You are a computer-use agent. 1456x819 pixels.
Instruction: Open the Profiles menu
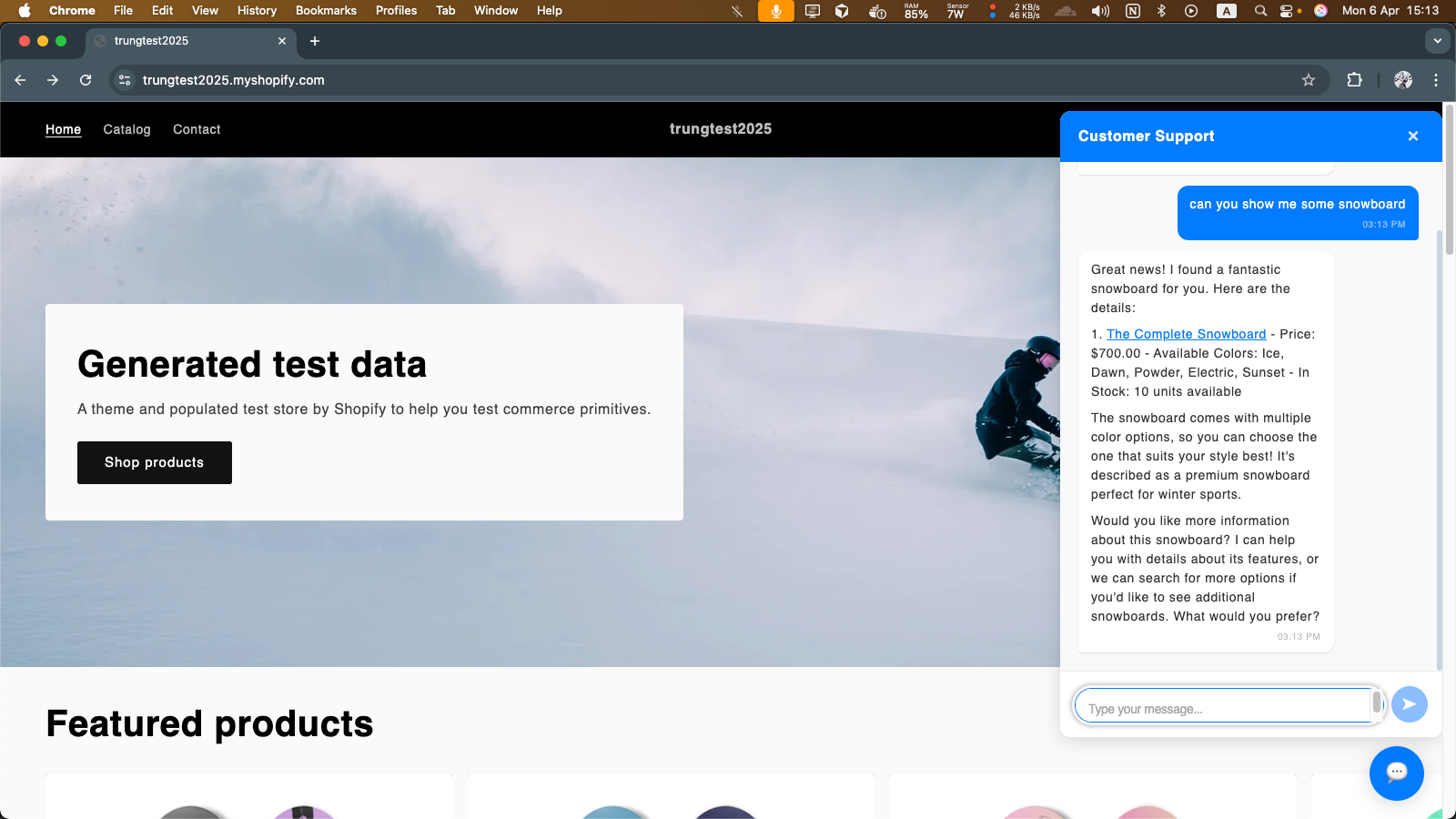tap(396, 11)
